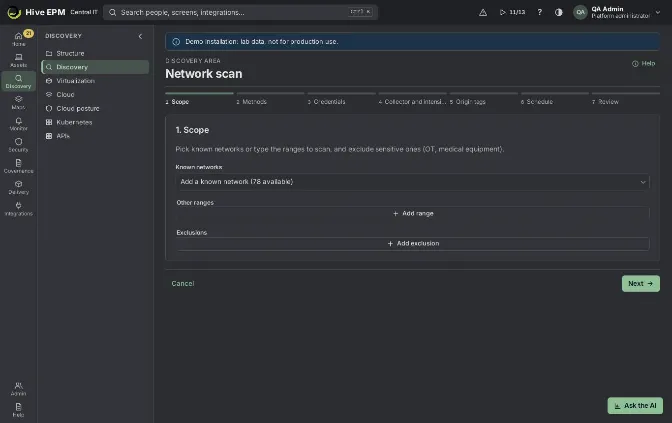Open Discovery in the left rail
Image resolution: width=672 pixels, height=423 pixels.
pyautogui.click(x=18, y=81)
